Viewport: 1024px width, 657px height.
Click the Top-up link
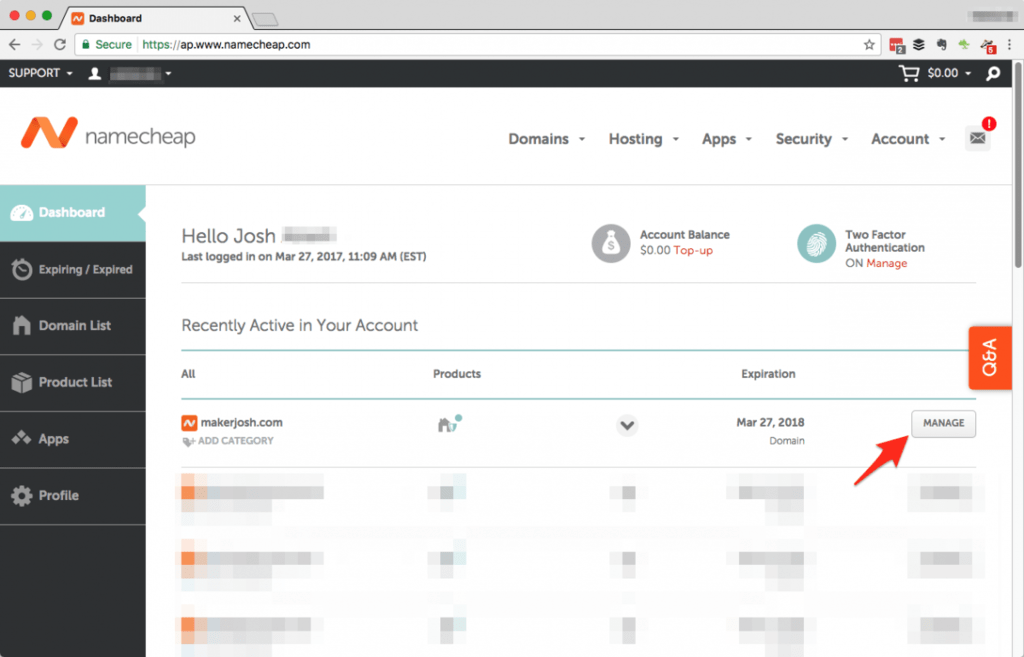[693, 250]
